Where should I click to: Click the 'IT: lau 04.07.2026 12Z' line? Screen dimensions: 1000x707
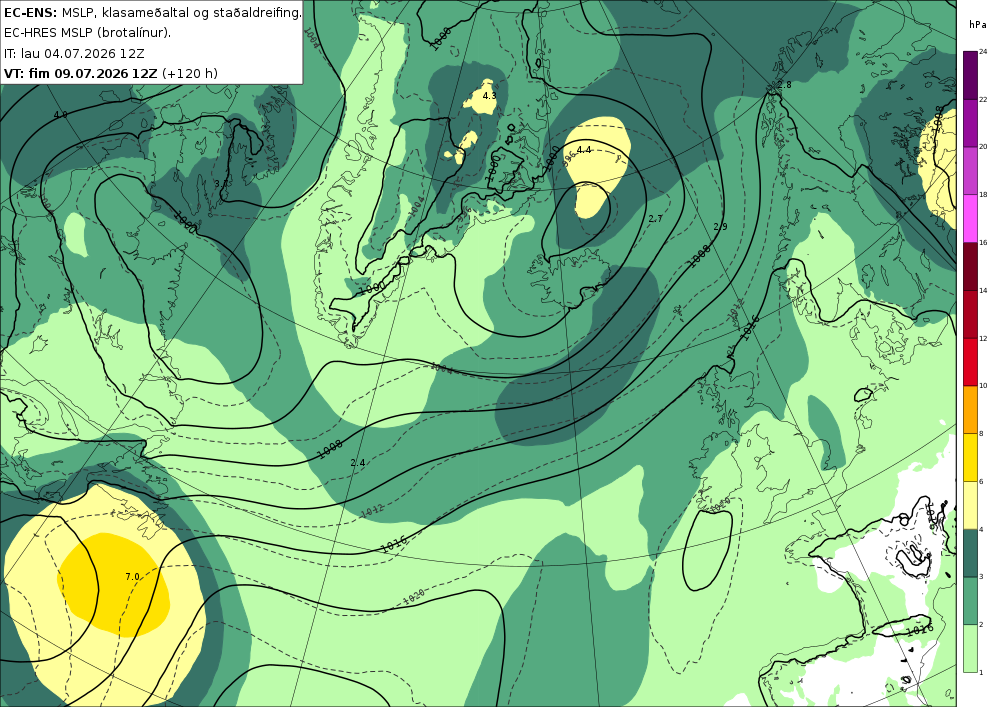pos(73,53)
